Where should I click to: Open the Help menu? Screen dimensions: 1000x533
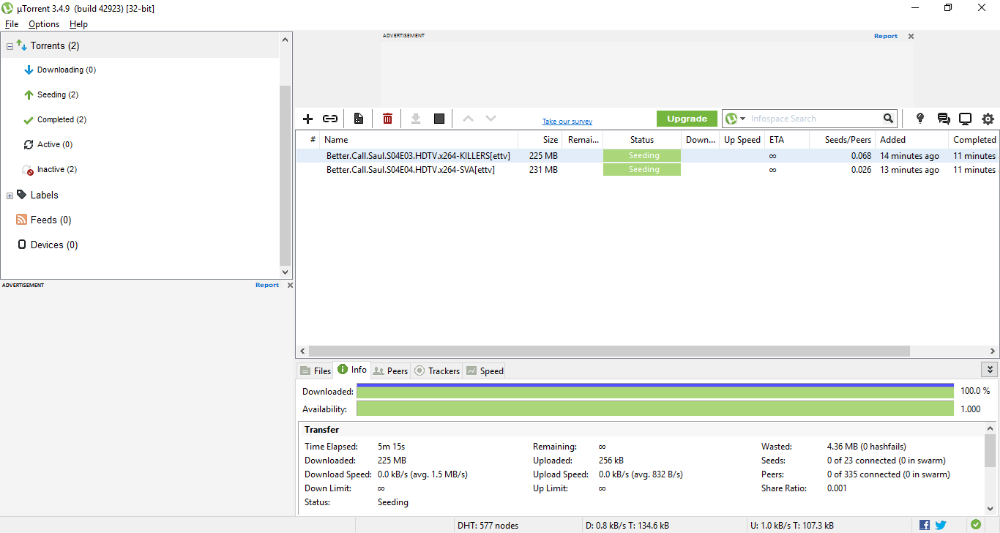coord(78,24)
